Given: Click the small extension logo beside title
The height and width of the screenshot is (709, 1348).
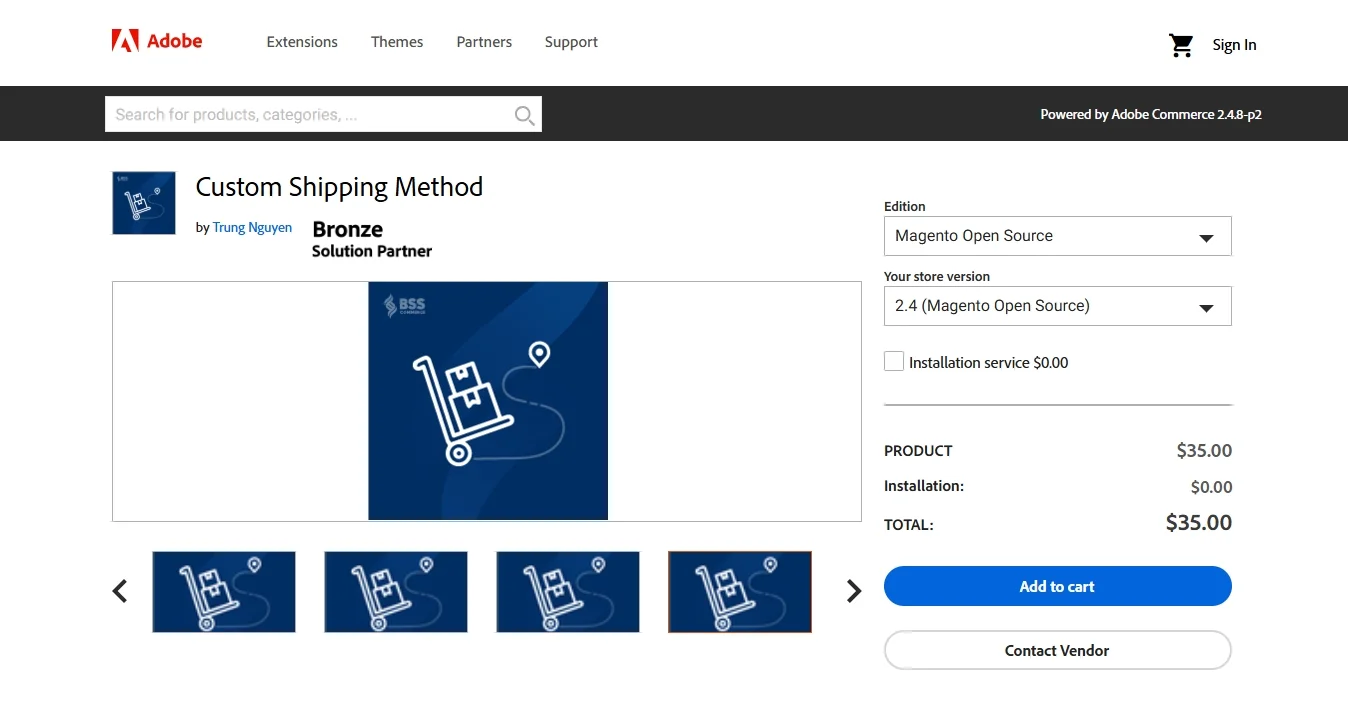Looking at the screenshot, I should click(x=144, y=203).
